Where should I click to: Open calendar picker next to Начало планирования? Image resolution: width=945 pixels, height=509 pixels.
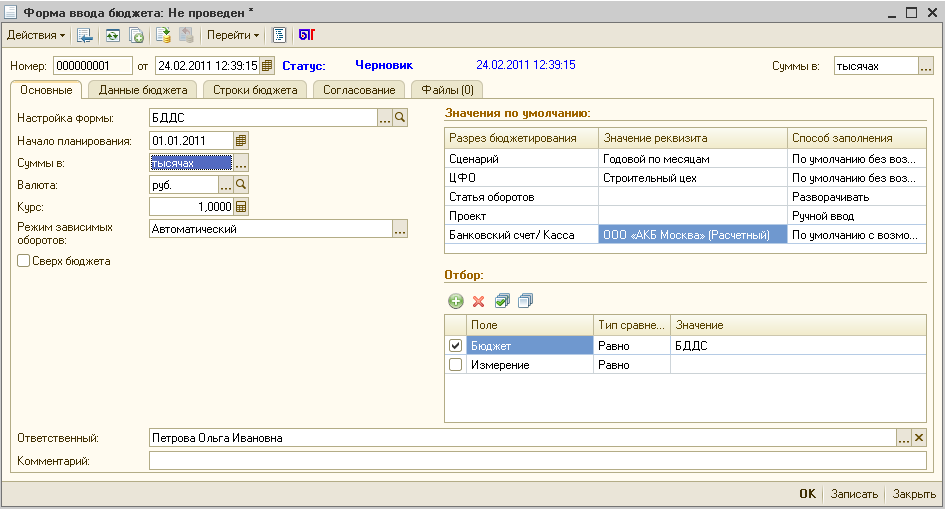click(x=241, y=141)
